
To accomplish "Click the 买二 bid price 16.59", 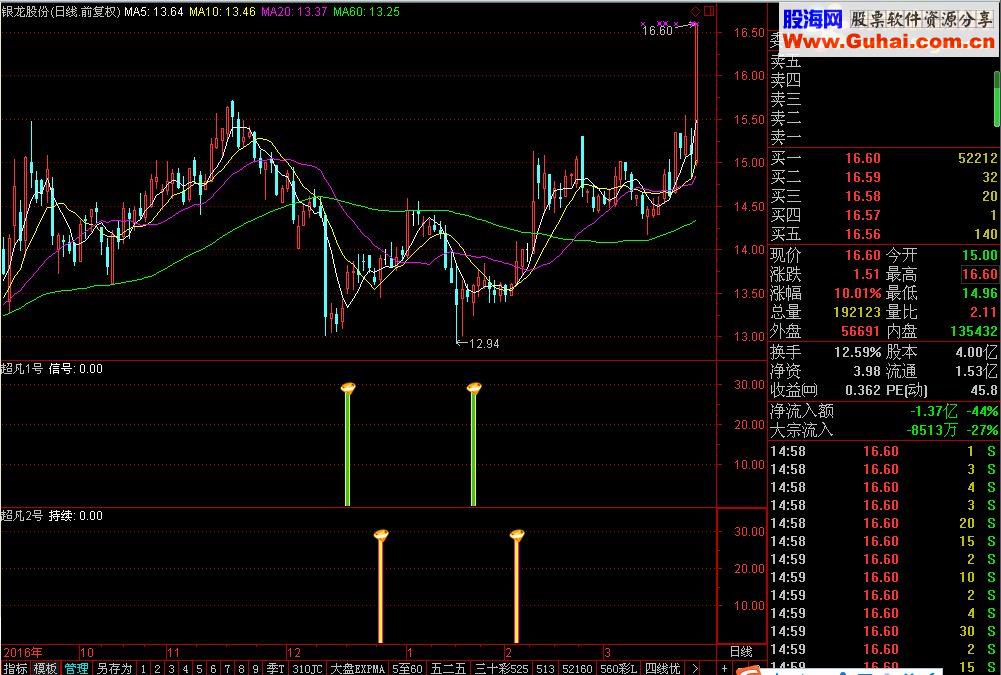I will pyautogui.click(x=863, y=177).
